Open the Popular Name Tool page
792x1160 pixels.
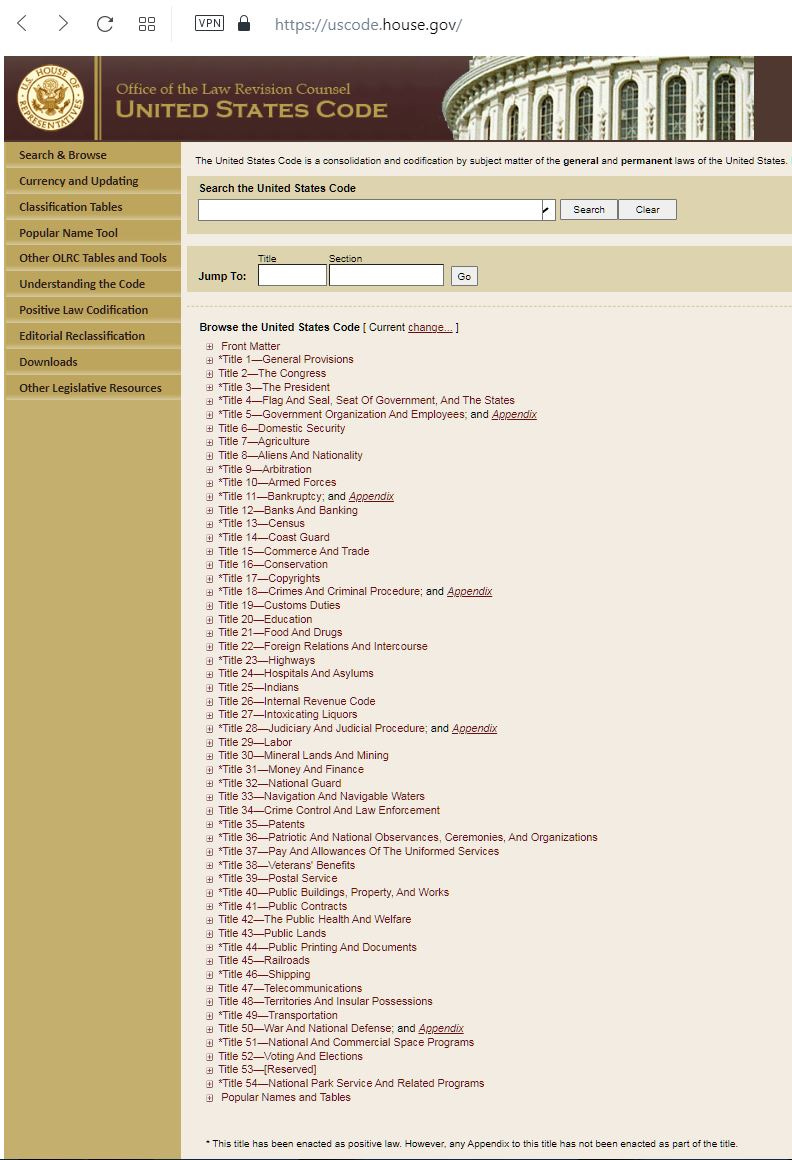pyautogui.click(x=92, y=232)
